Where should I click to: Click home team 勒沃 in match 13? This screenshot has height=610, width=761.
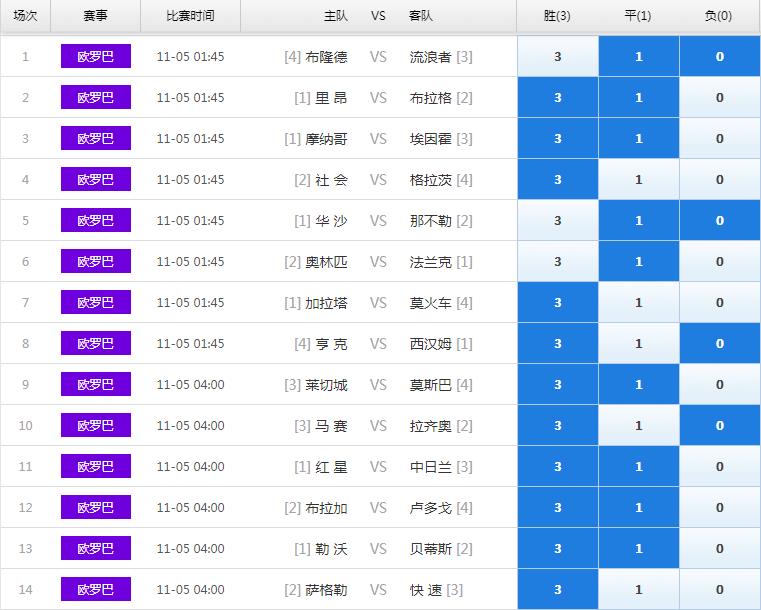[x=331, y=549]
